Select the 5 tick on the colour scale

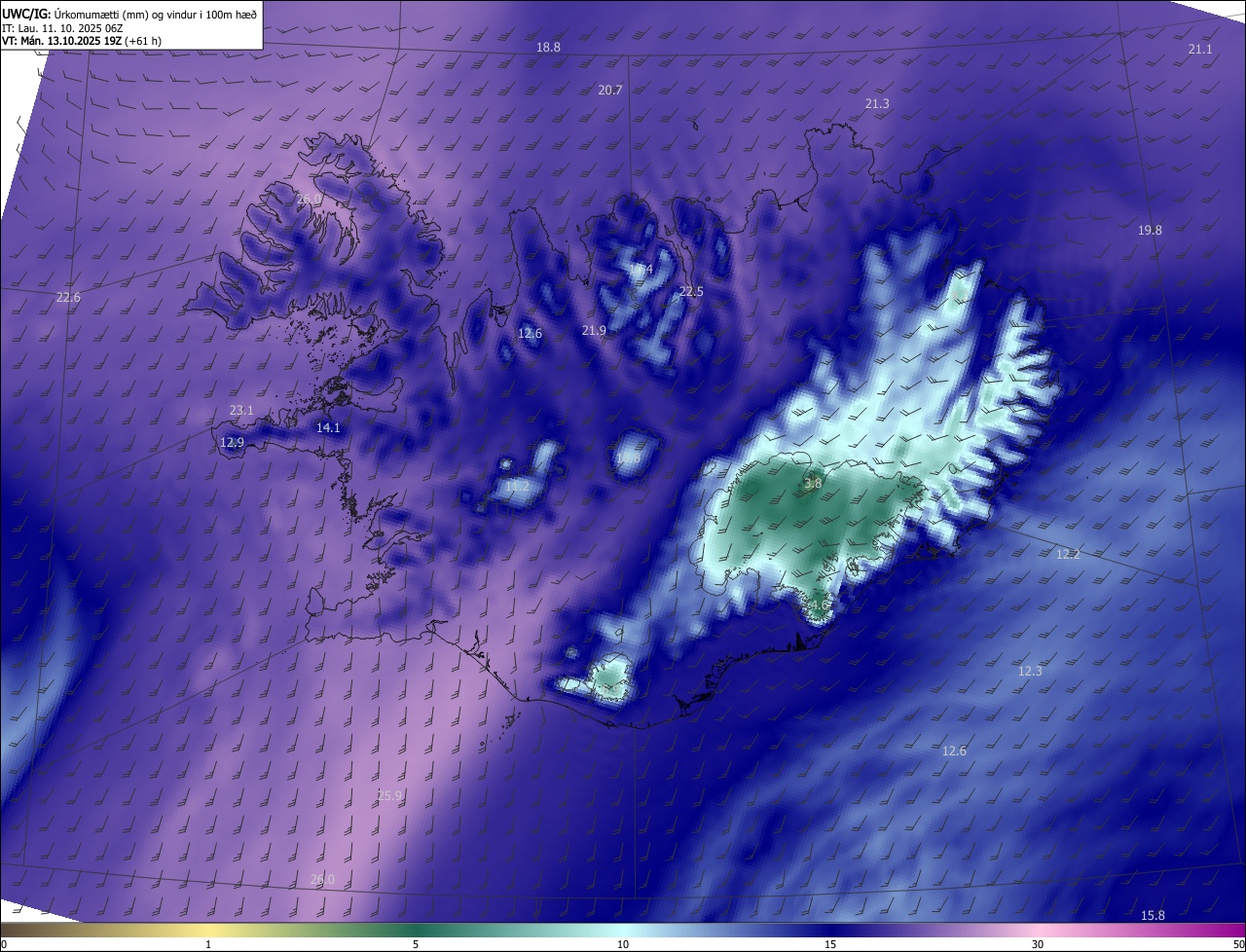click(416, 944)
